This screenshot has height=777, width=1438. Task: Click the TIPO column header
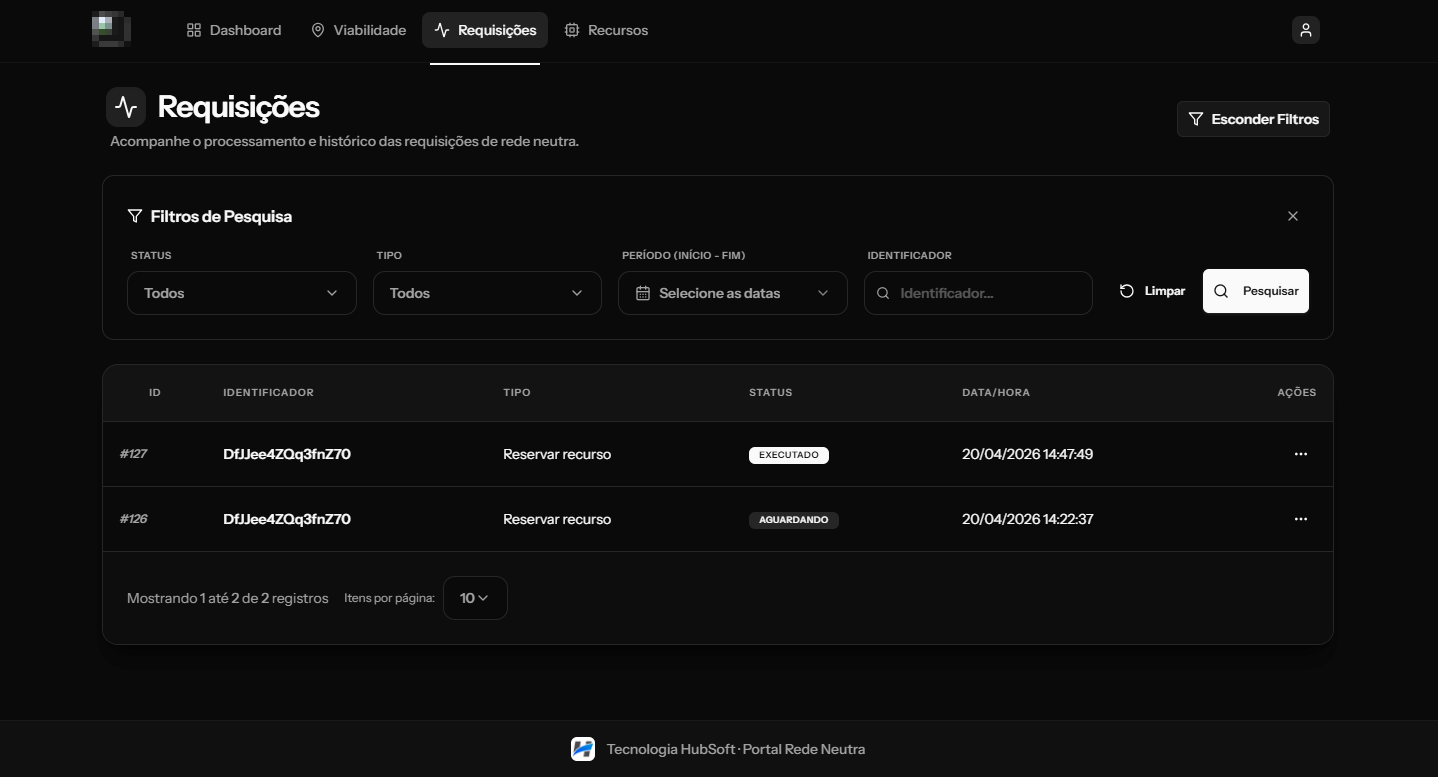pos(517,392)
